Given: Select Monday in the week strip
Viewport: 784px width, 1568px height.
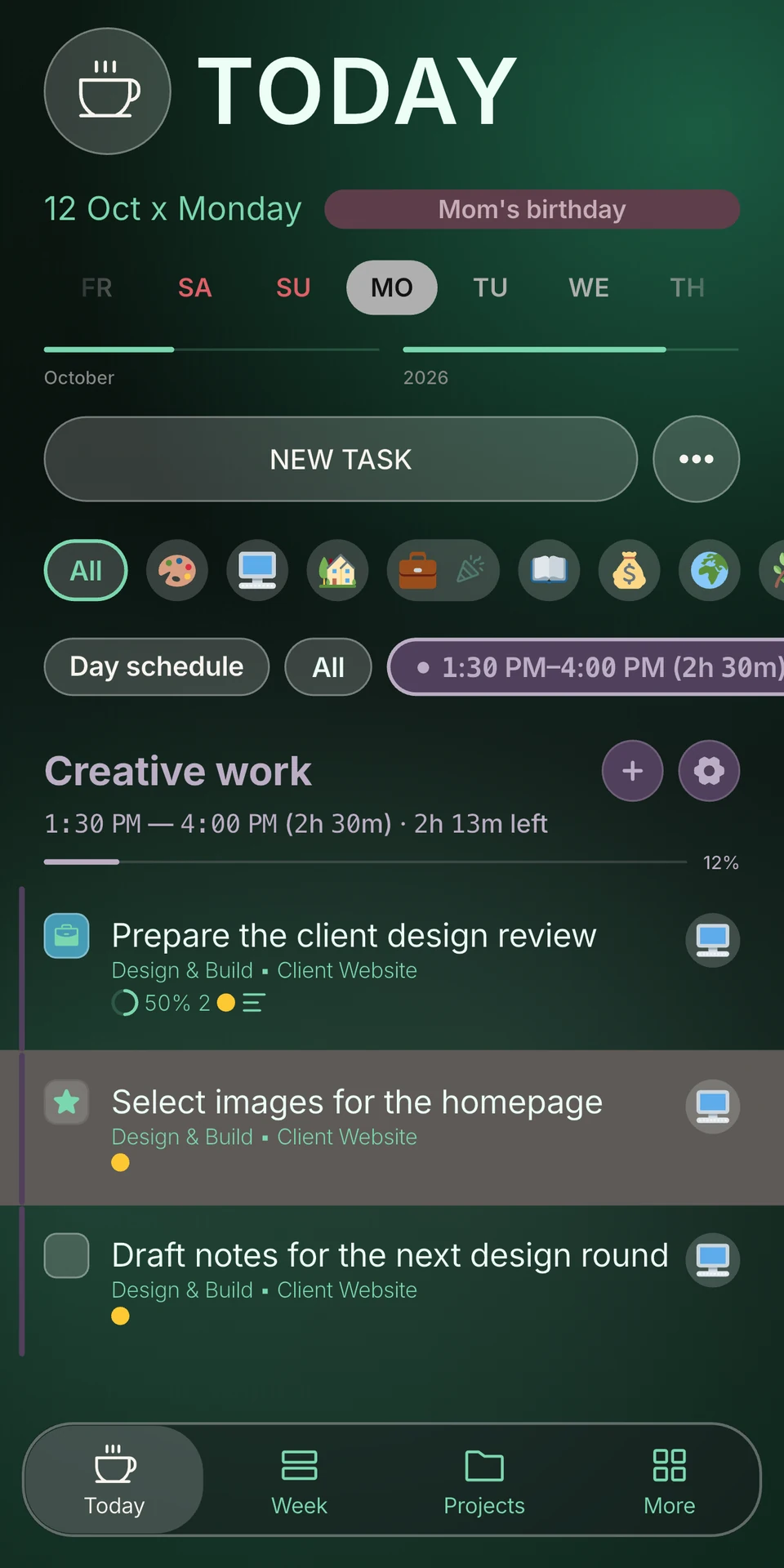Looking at the screenshot, I should pyautogui.click(x=392, y=287).
